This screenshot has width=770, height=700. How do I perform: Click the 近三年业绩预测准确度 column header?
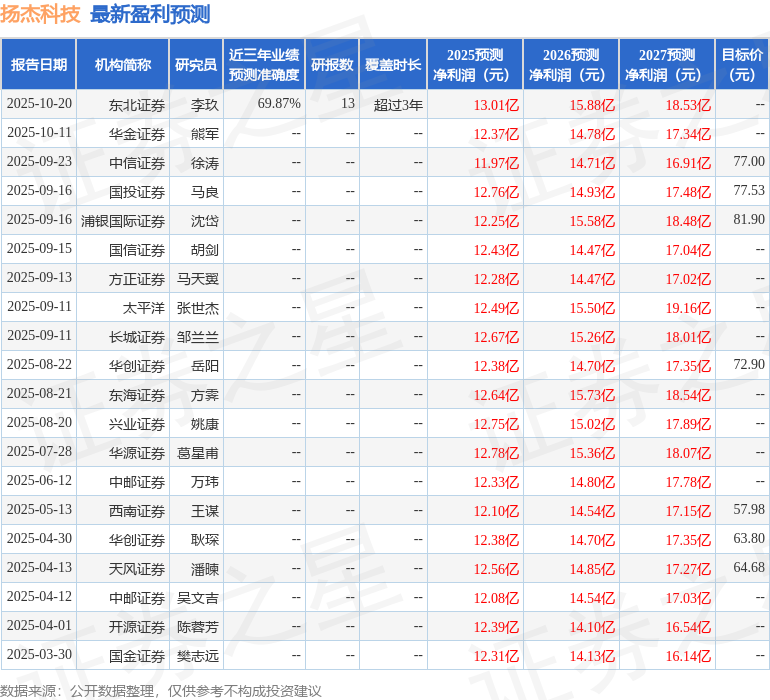(x=264, y=65)
